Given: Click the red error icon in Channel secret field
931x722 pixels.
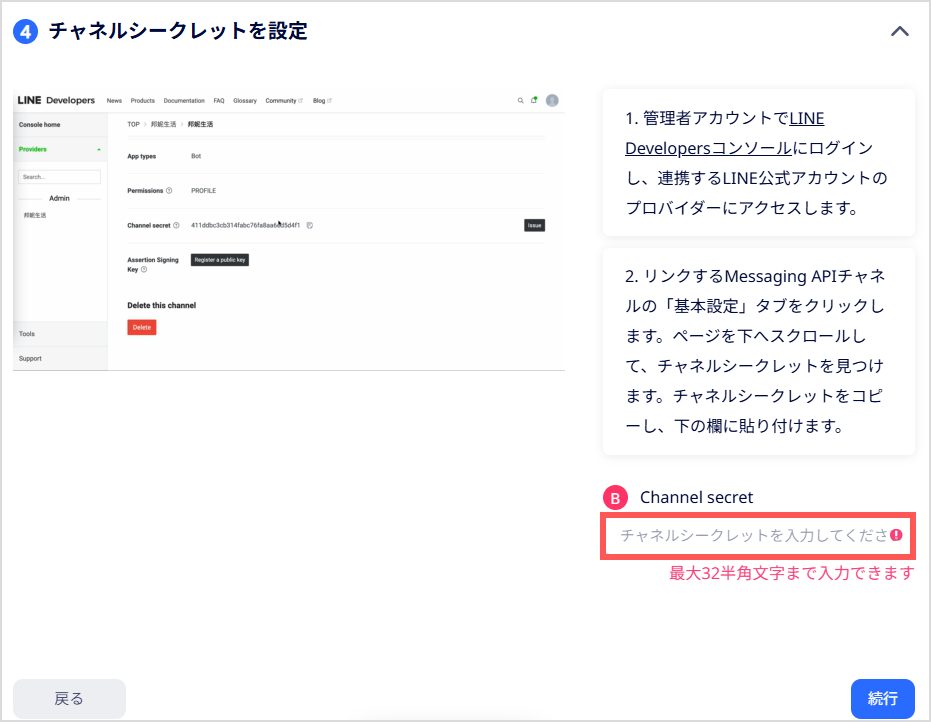Looking at the screenshot, I should (x=896, y=535).
